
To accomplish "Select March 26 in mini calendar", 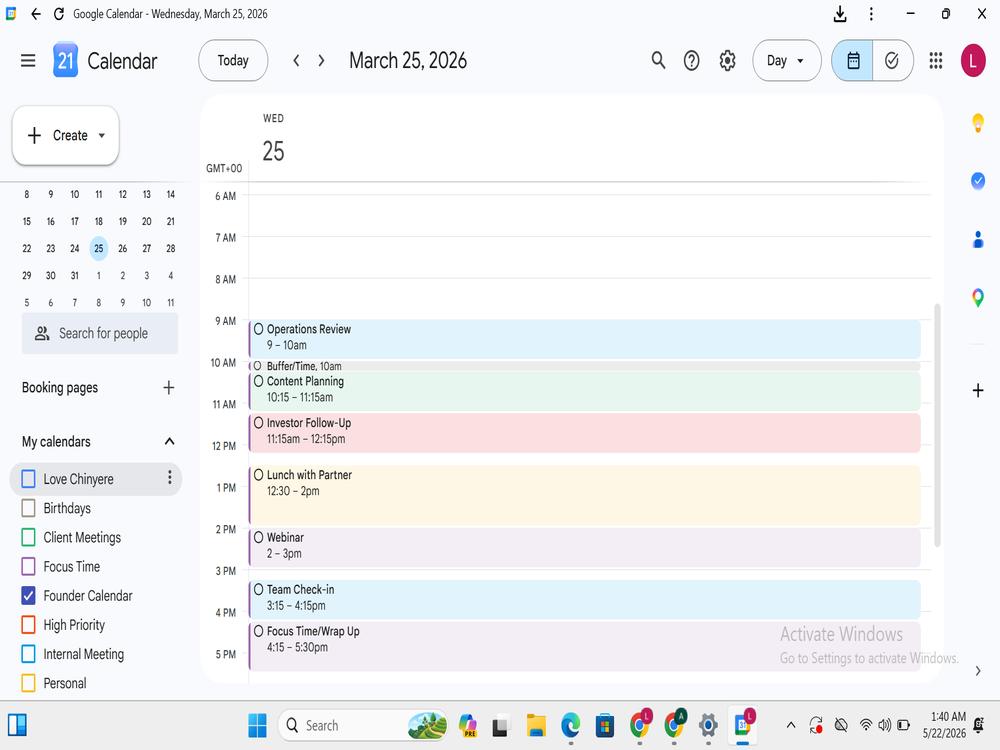I will 122,249.
